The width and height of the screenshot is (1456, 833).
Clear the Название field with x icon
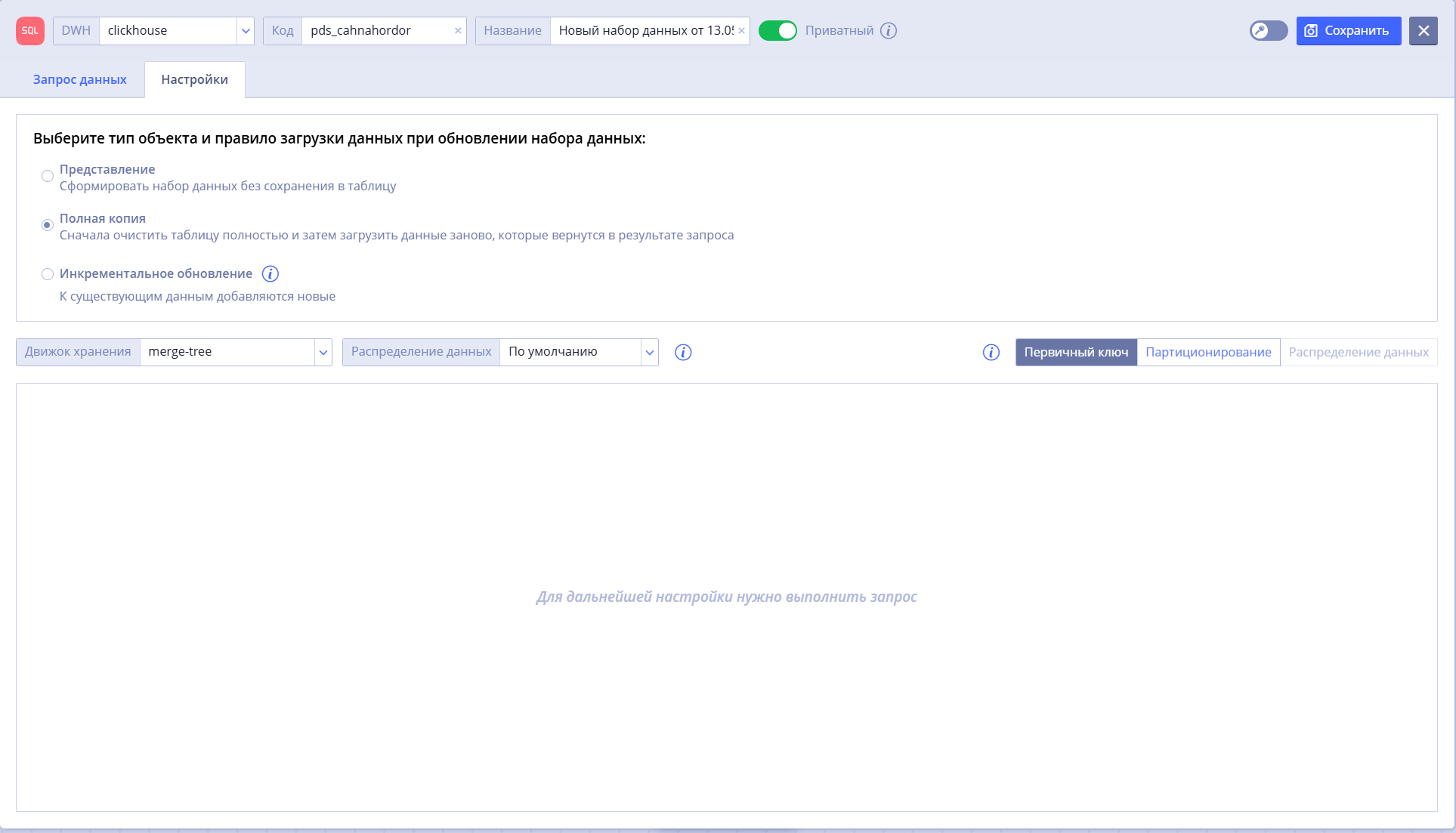(x=741, y=31)
